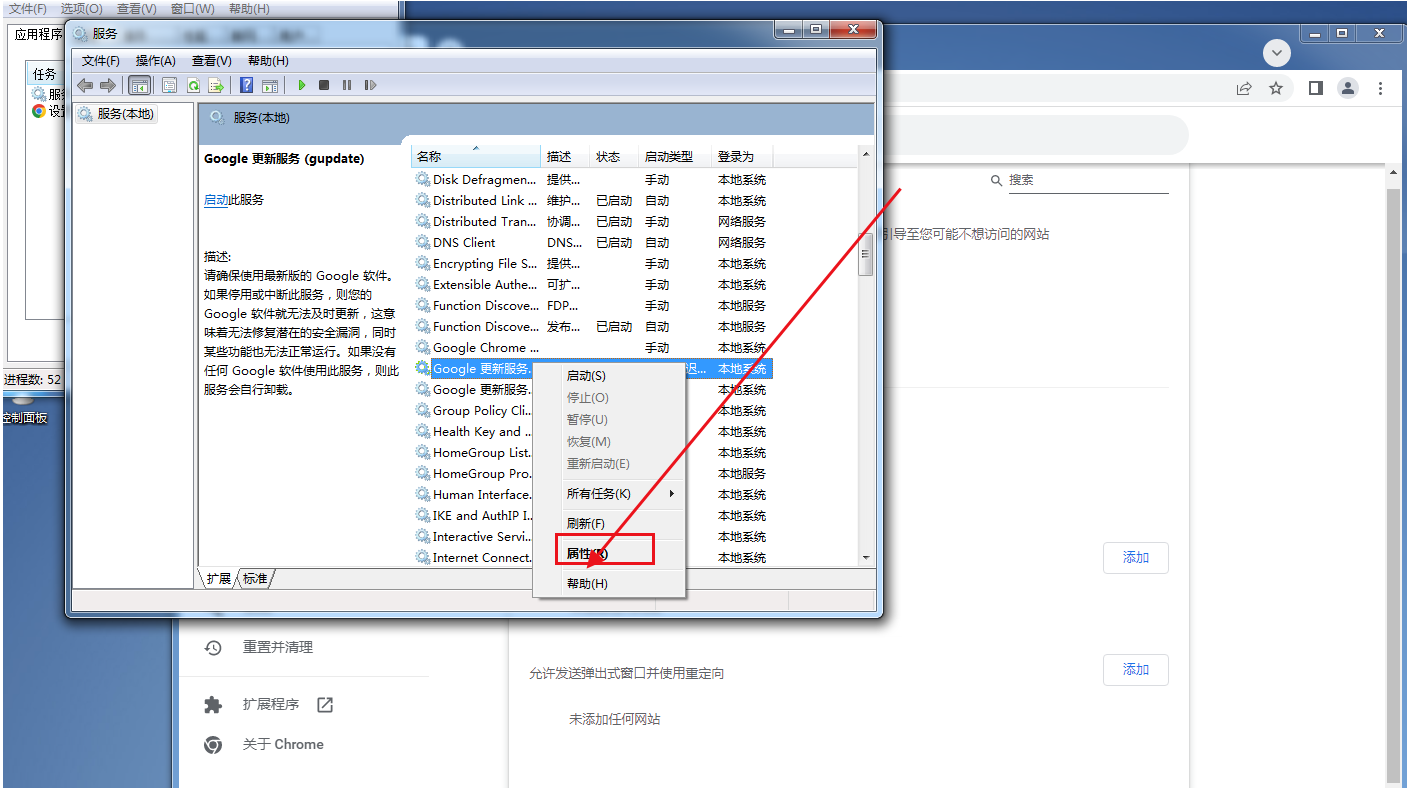
Task: Switch to the 标准 tab at bottom
Action: pyautogui.click(x=255, y=579)
